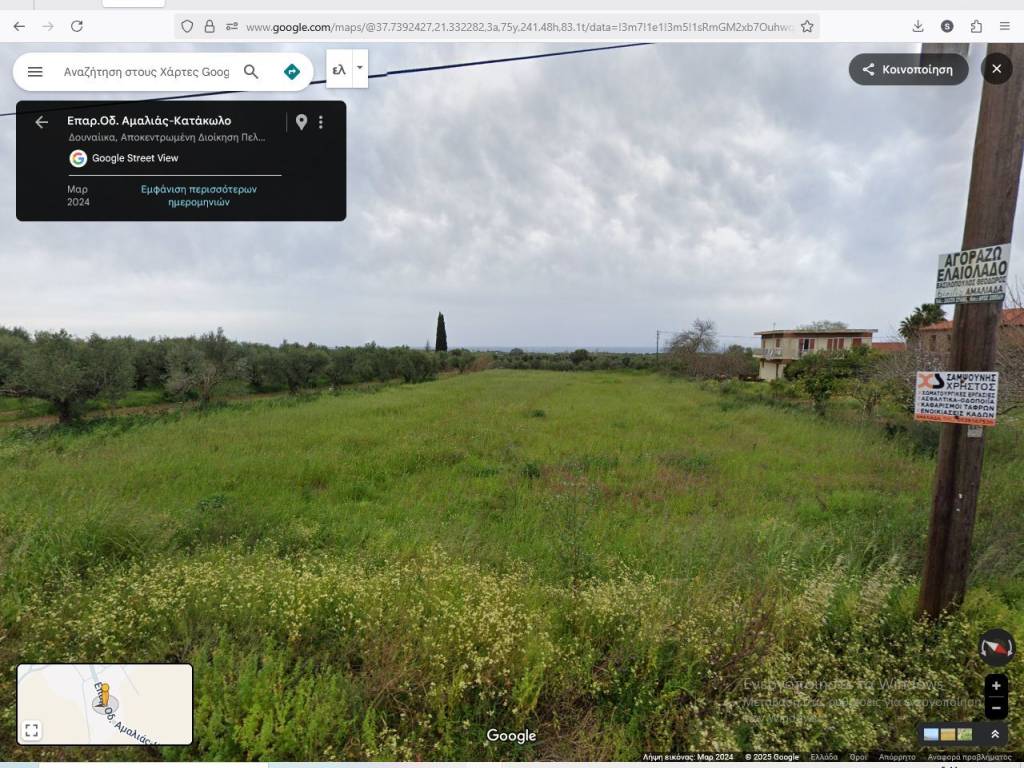Screen dimensions: 1024x768
Task: Expand the imagery strip with double chevron
Action: click(995, 734)
